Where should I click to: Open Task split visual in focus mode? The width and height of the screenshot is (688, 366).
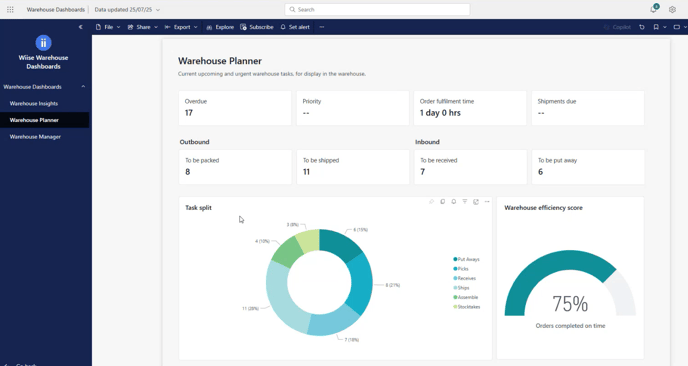coord(476,201)
